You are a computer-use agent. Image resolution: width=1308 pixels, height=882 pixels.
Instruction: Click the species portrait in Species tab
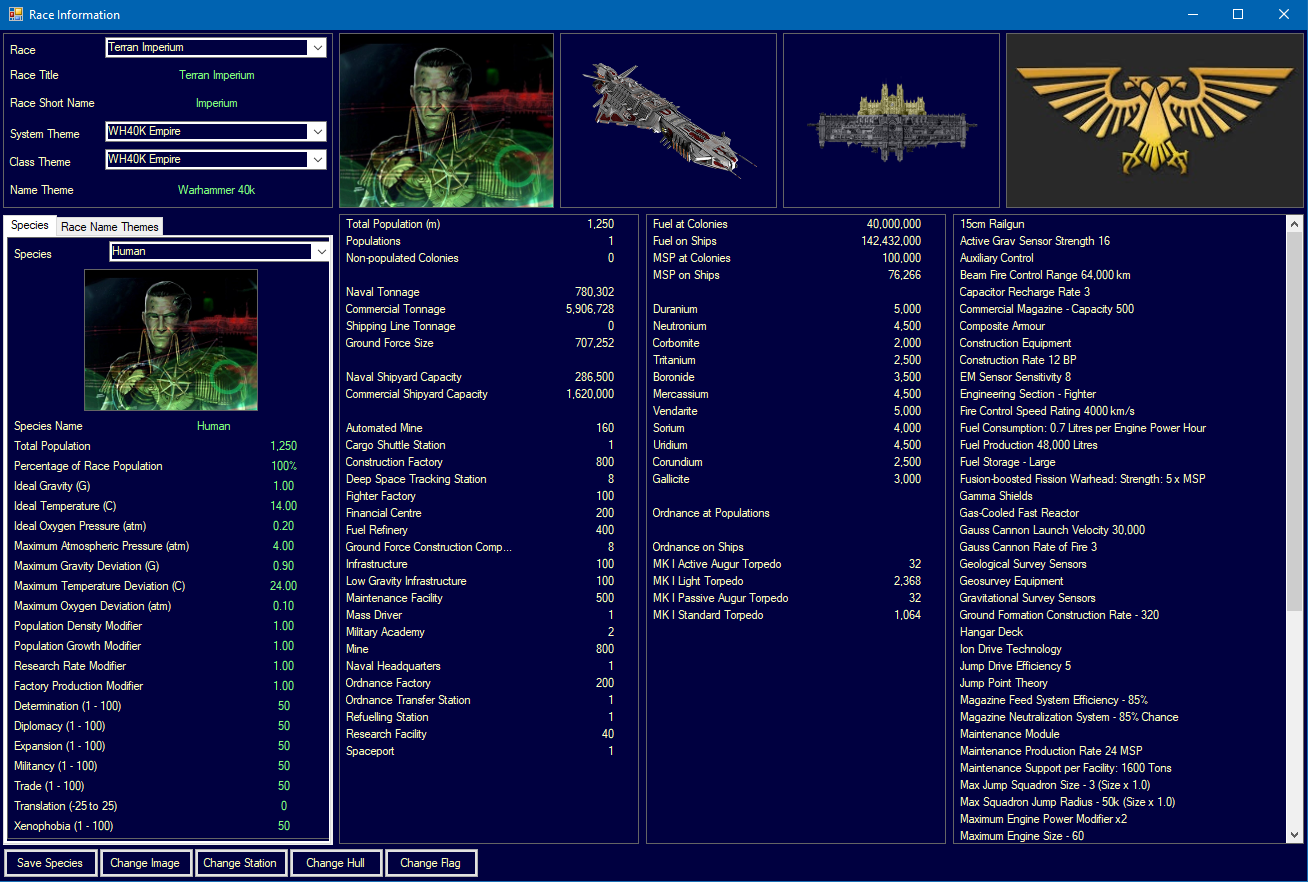171,340
